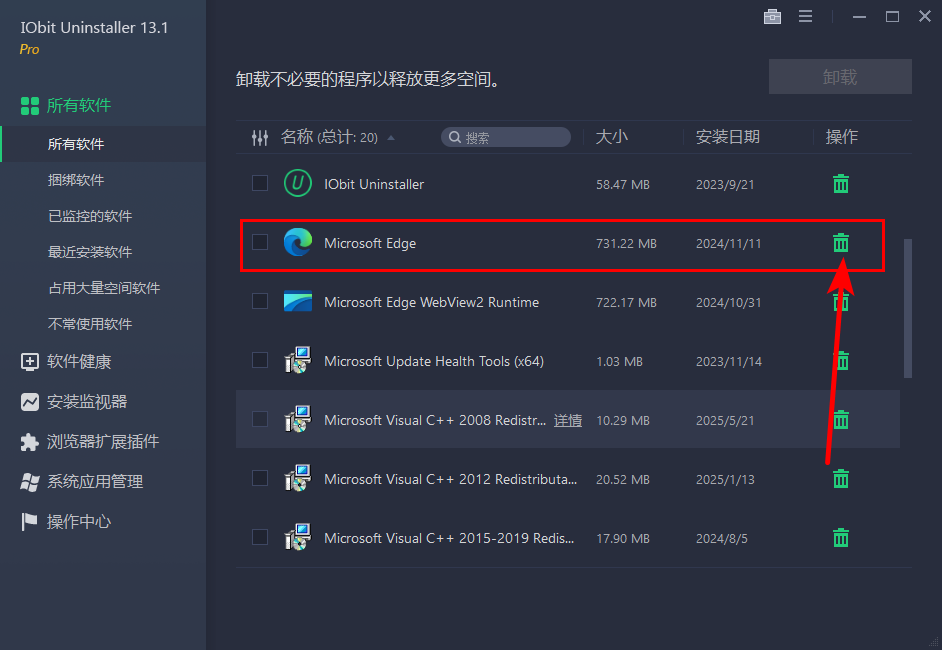This screenshot has width=942, height=650.
Task: Click the 17.90 MB size value
Action: tap(622, 538)
